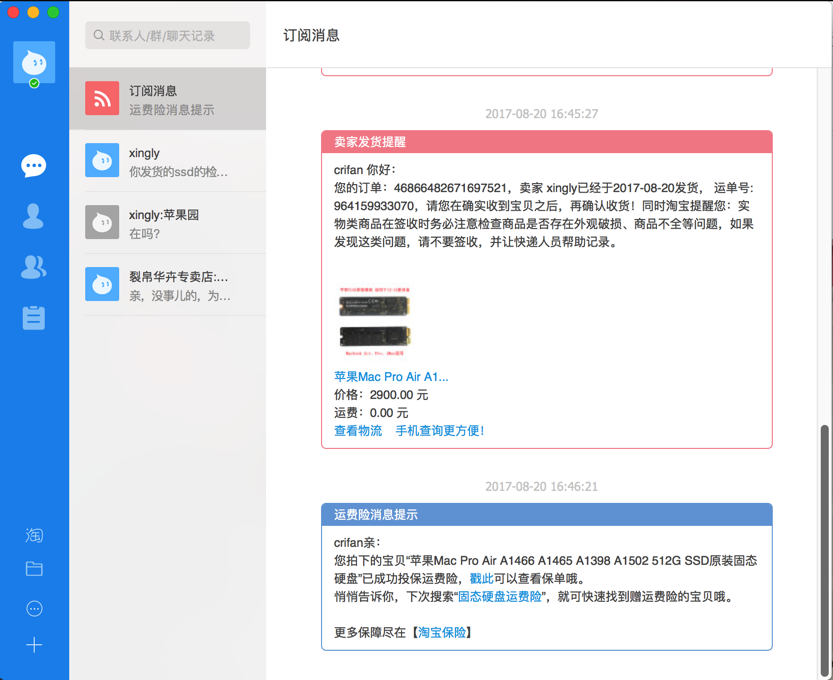Click the yellow minimize window button

33,12
